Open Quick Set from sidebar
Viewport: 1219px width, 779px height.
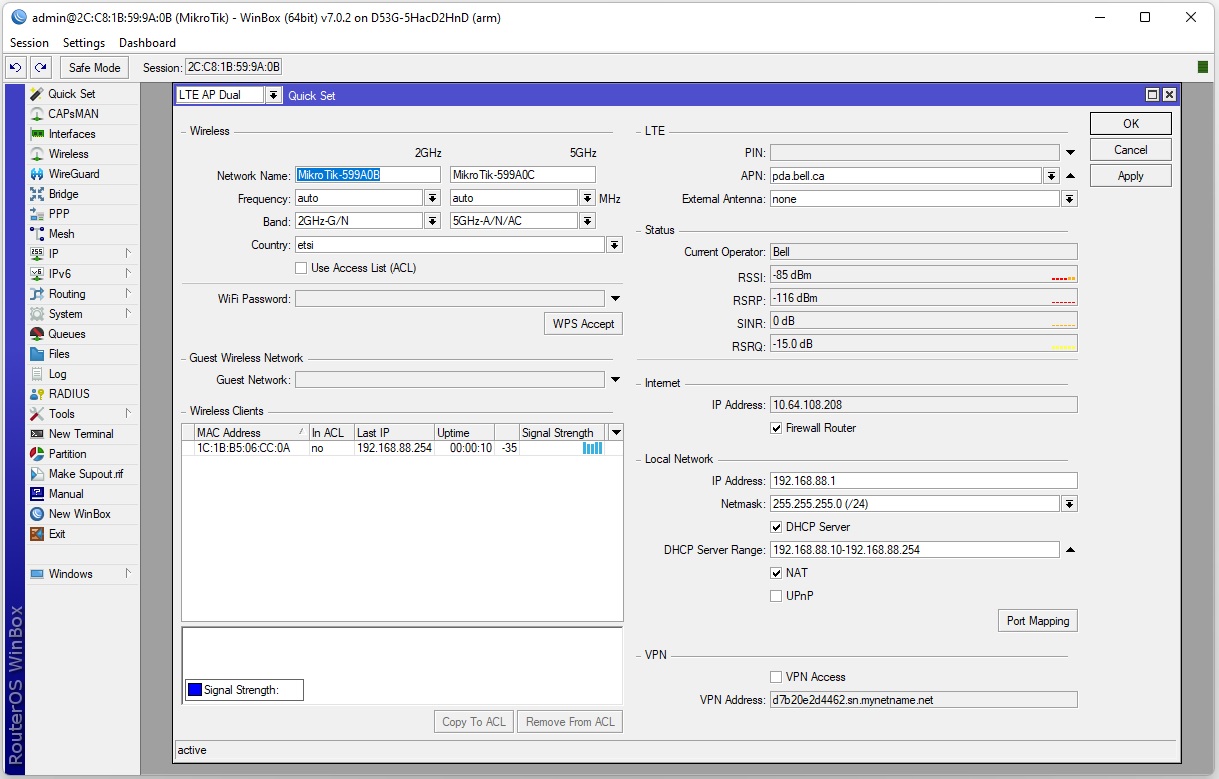[x=72, y=94]
